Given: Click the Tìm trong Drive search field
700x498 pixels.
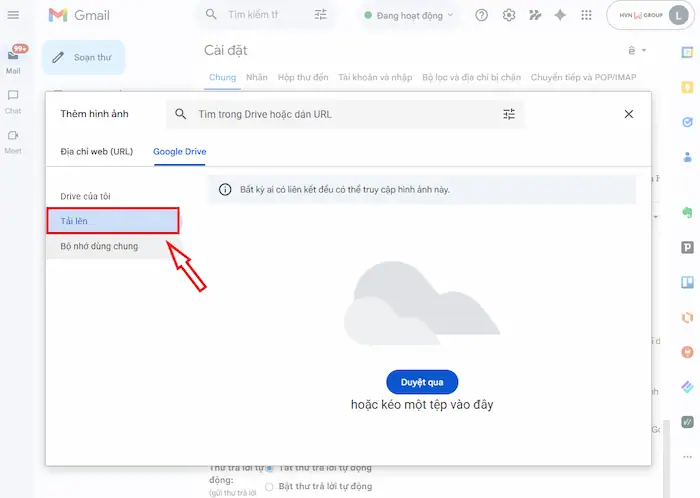Looking at the screenshot, I should pos(340,114).
